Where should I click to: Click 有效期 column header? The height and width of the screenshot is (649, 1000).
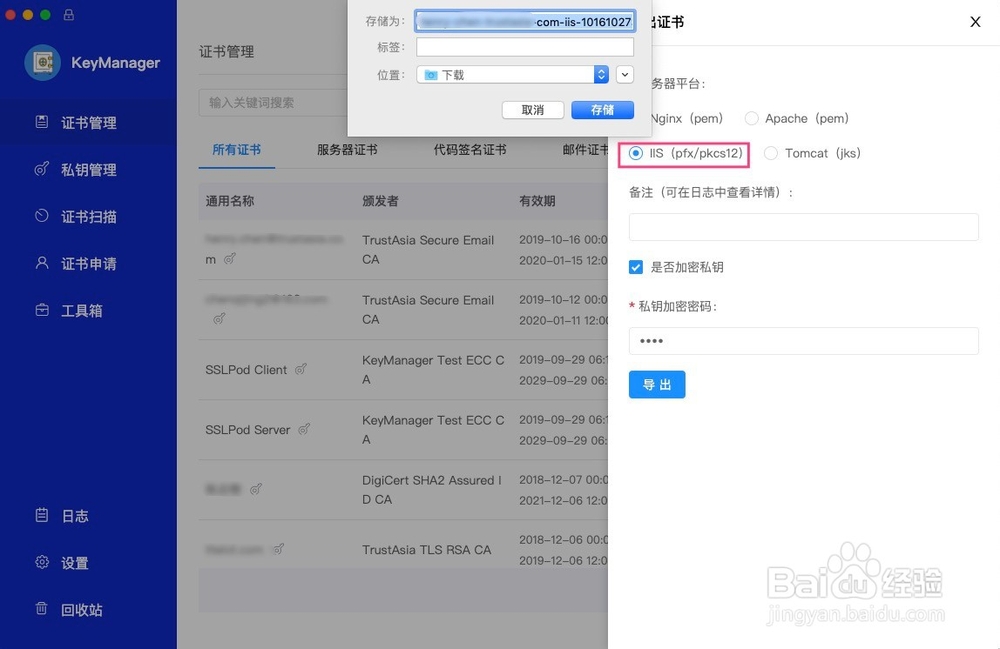pyautogui.click(x=537, y=201)
